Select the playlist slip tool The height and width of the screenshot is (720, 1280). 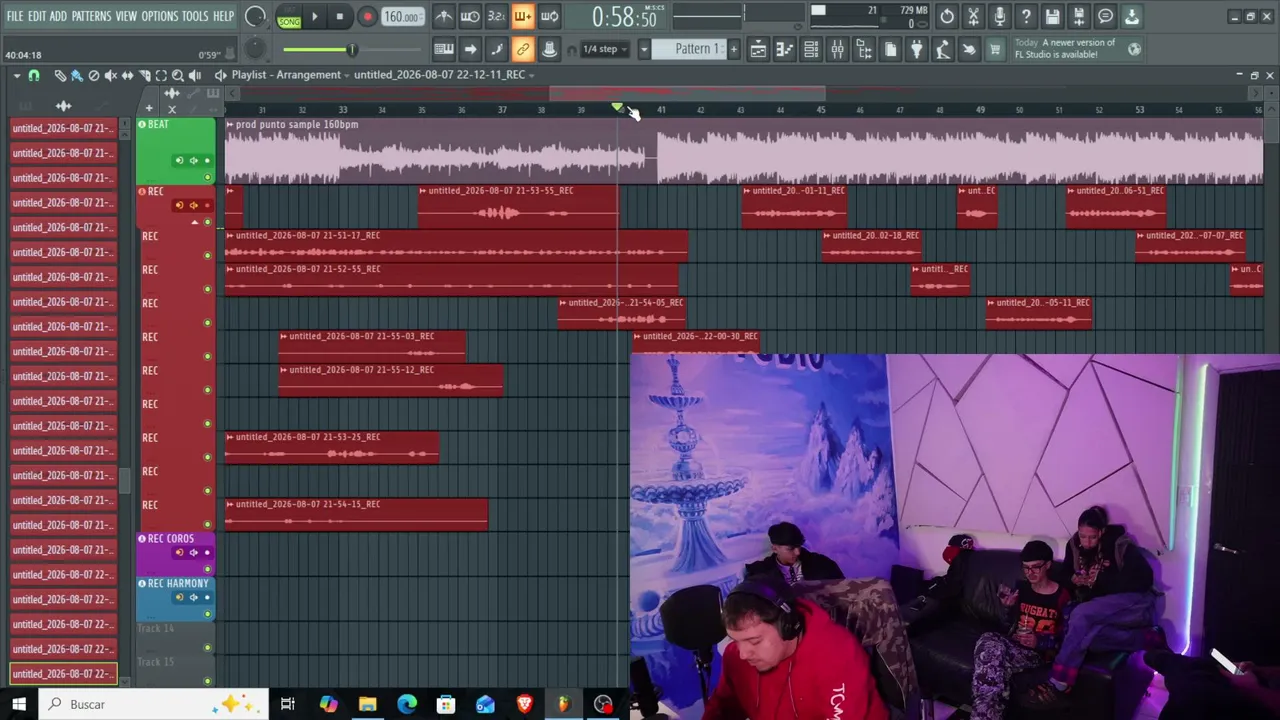coord(128,75)
